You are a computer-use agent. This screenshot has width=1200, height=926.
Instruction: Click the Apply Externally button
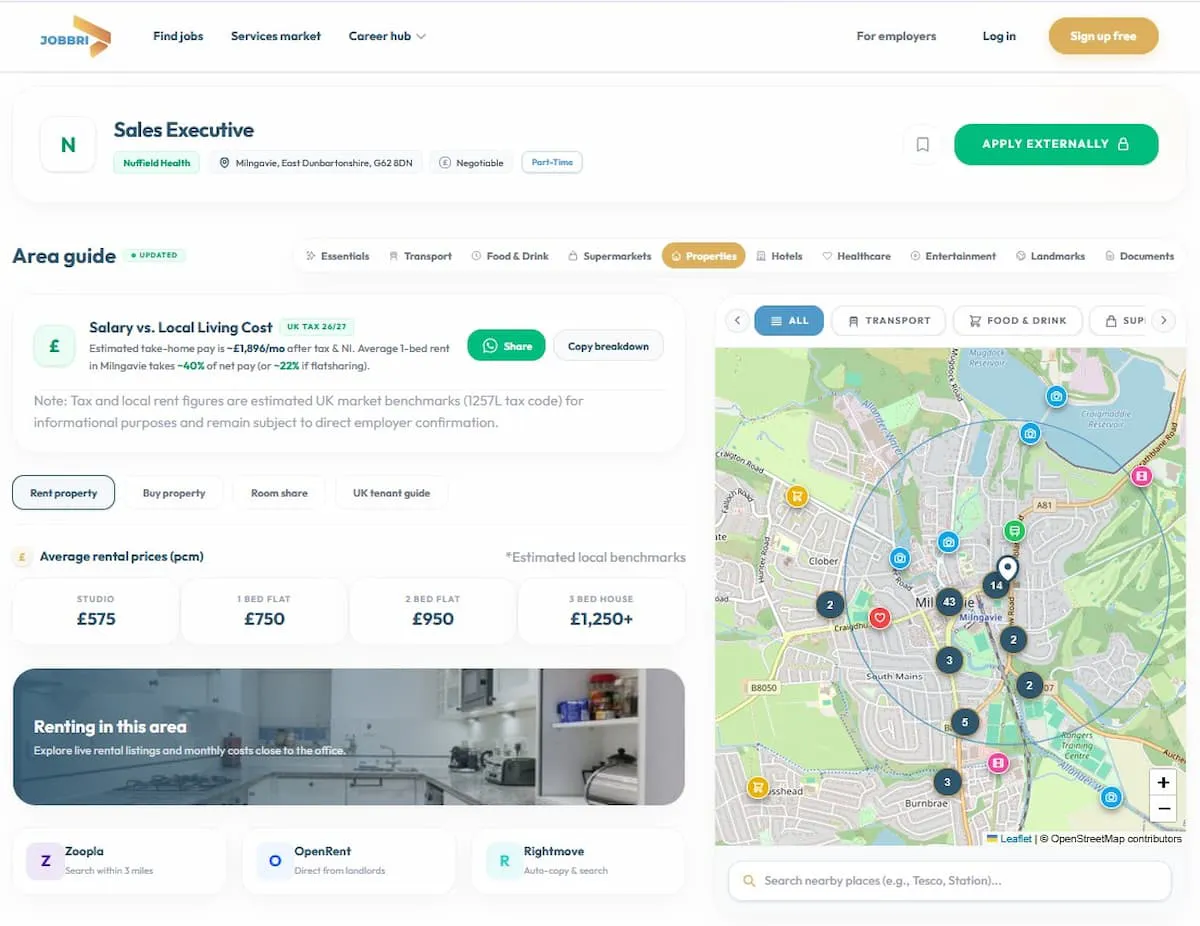1056,144
